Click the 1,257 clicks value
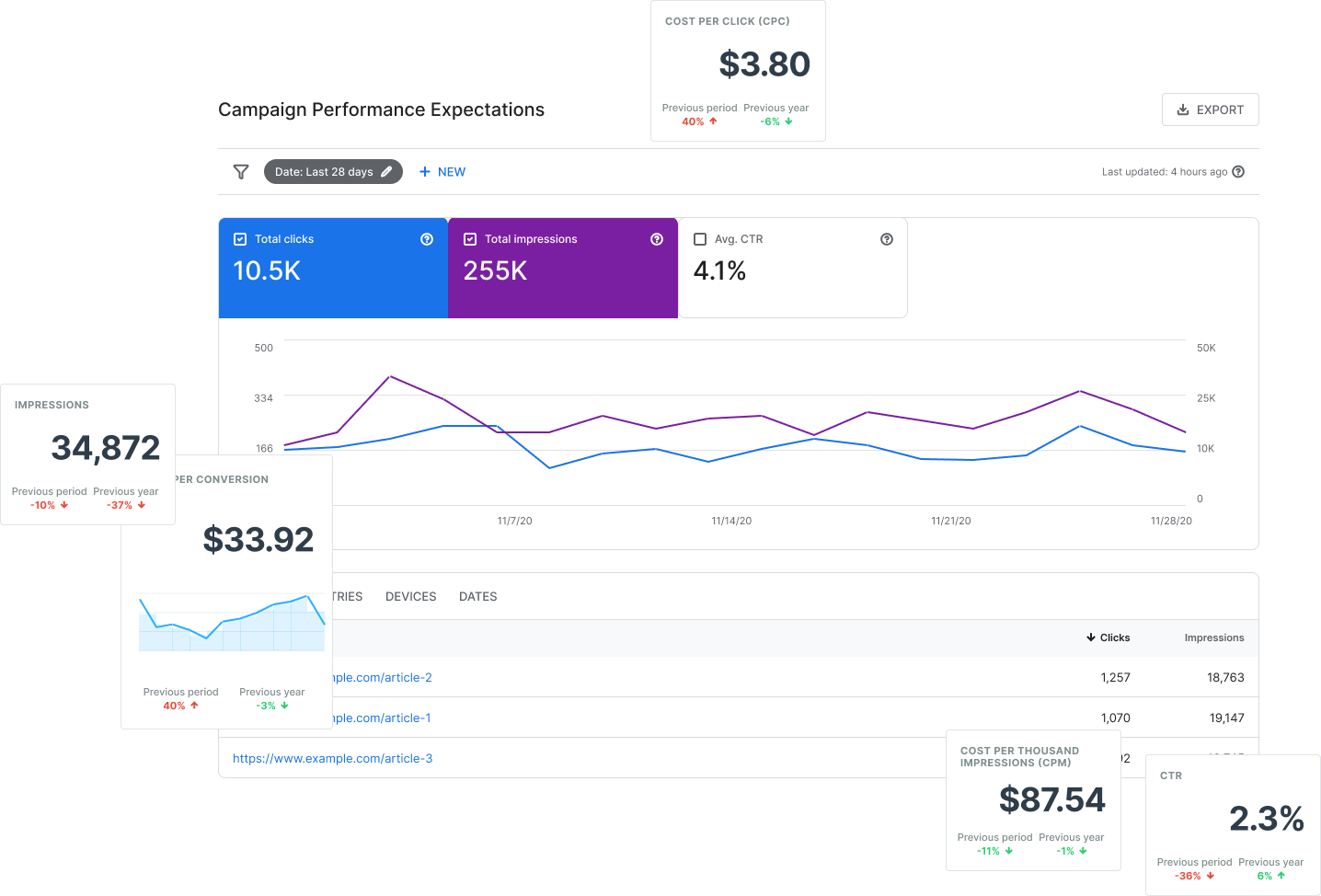 1115,678
